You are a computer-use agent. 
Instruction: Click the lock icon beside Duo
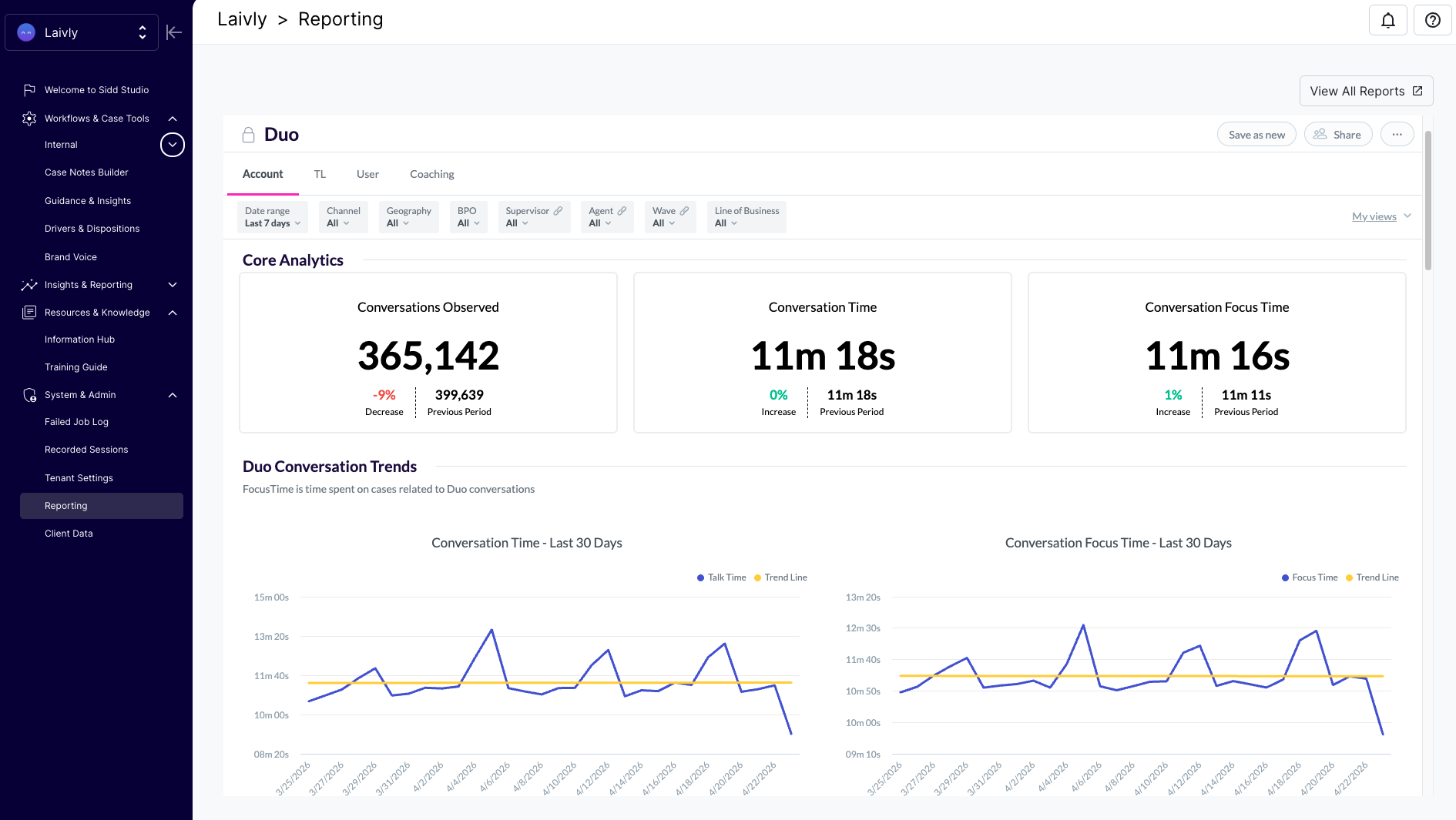click(x=248, y=135)
